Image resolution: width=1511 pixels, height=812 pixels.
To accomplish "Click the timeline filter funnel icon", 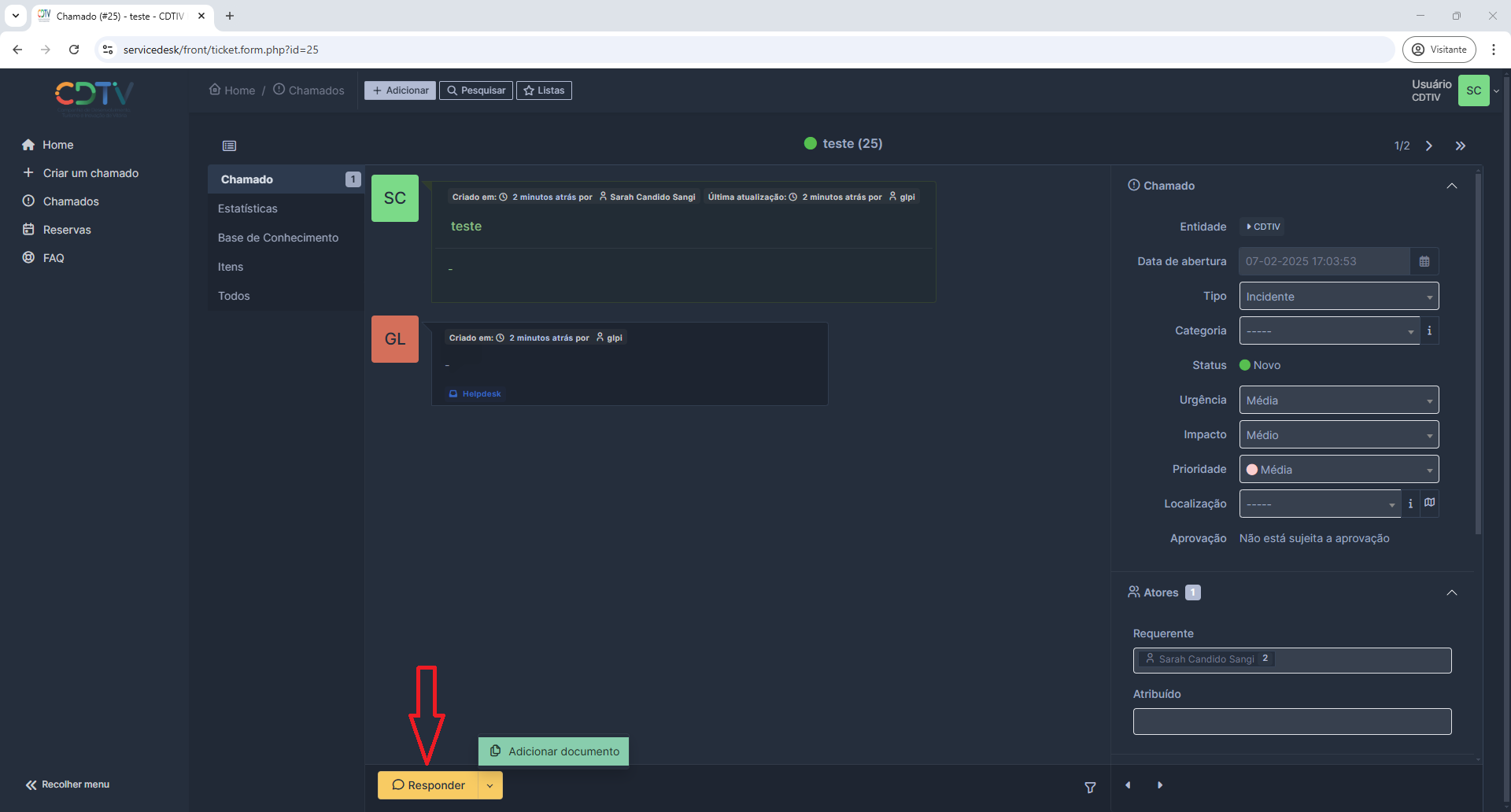I will tap(1090, 788).
